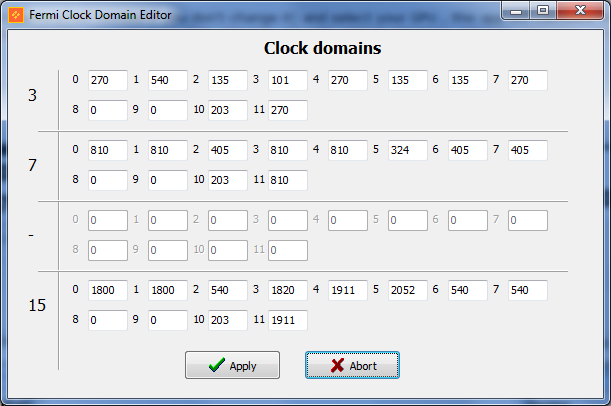Select domain 3 field showing 101
Viewport: 611px width, 406px height.
(x=288, y=80)
